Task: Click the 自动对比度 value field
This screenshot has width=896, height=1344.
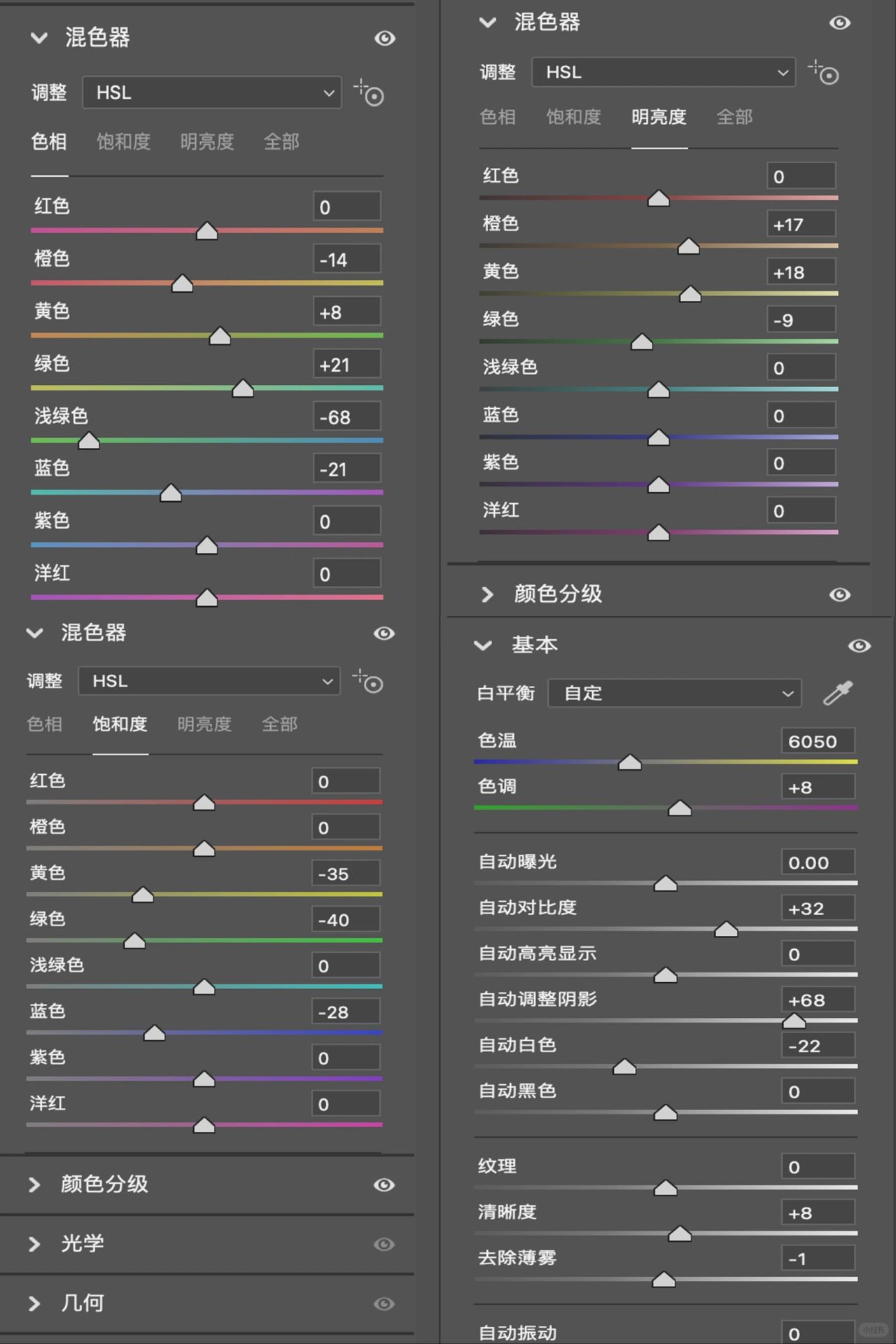Action: 818,909
